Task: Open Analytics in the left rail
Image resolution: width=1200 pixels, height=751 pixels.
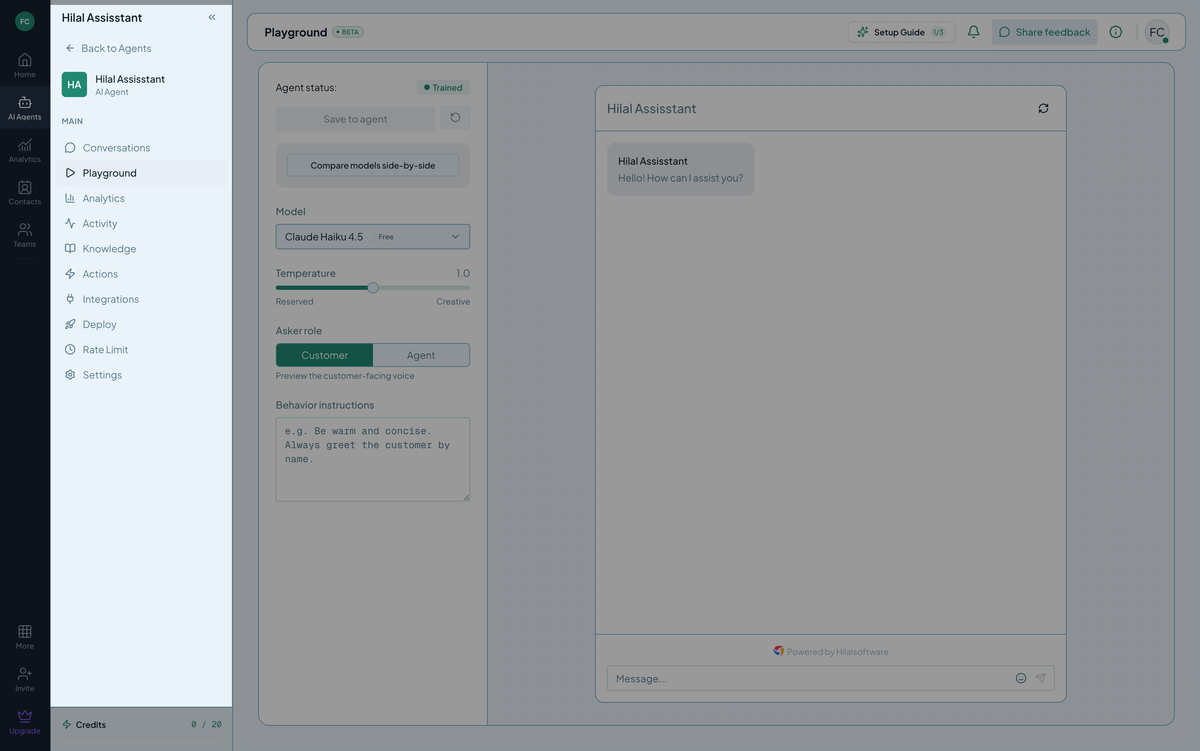Action: coord(25,150)
